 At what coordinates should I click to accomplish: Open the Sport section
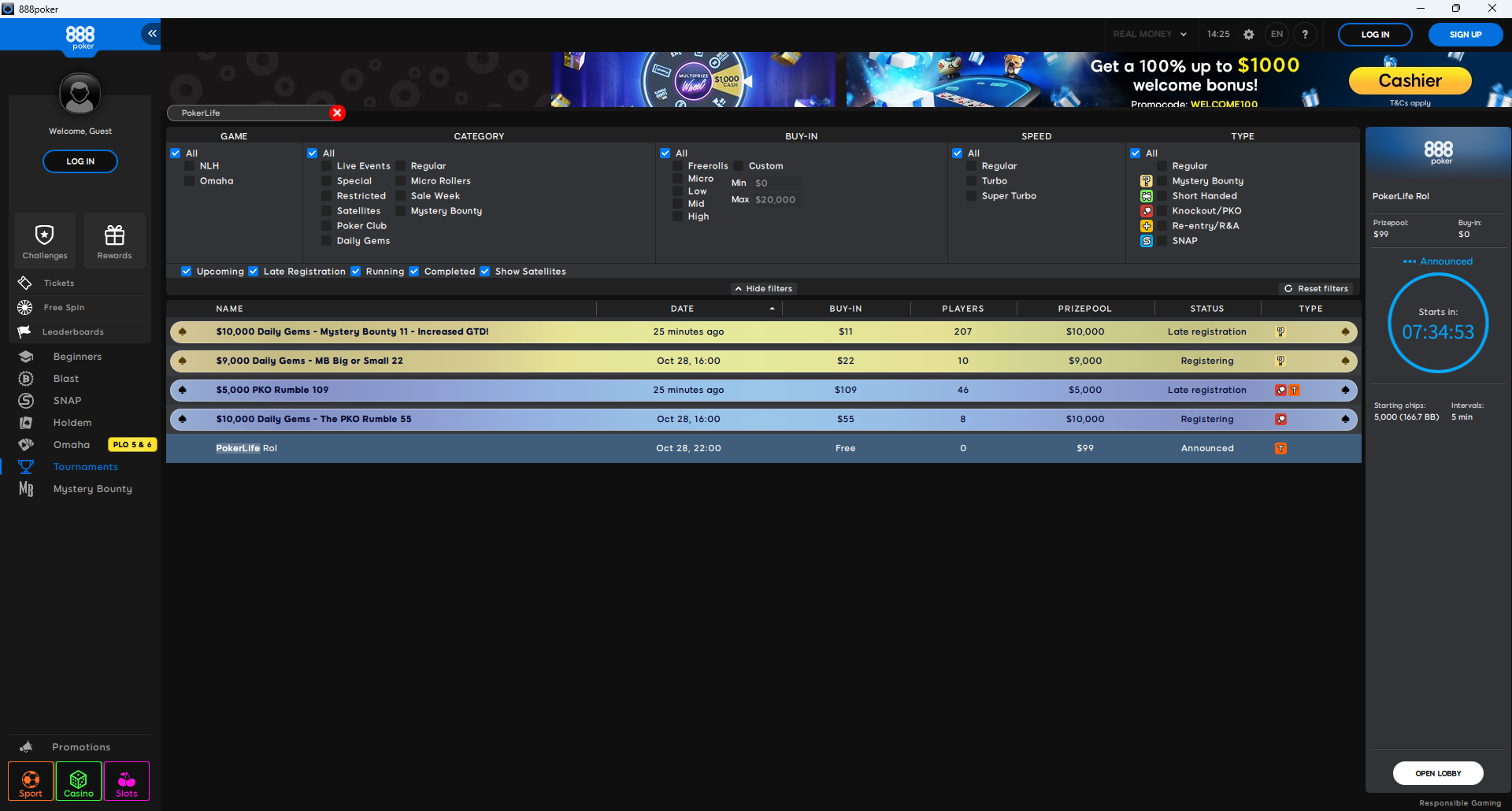30,781
